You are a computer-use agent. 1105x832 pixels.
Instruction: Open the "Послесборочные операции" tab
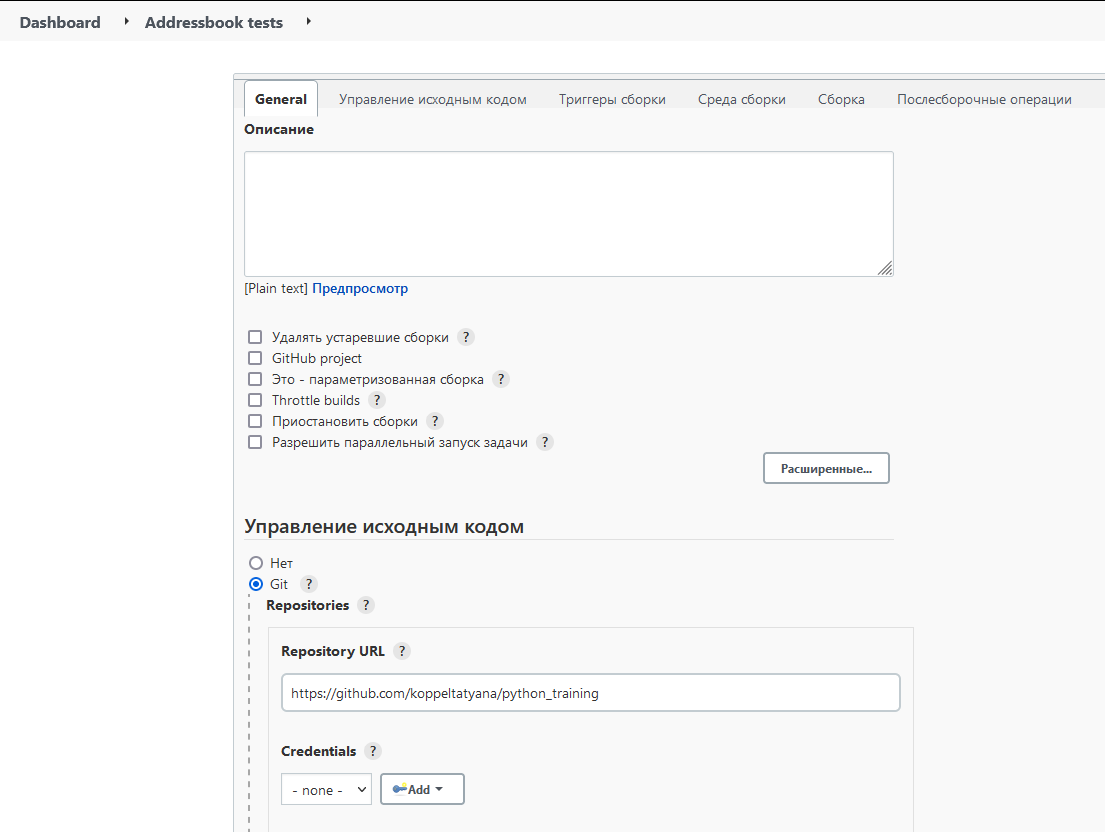tap(984, 99)
